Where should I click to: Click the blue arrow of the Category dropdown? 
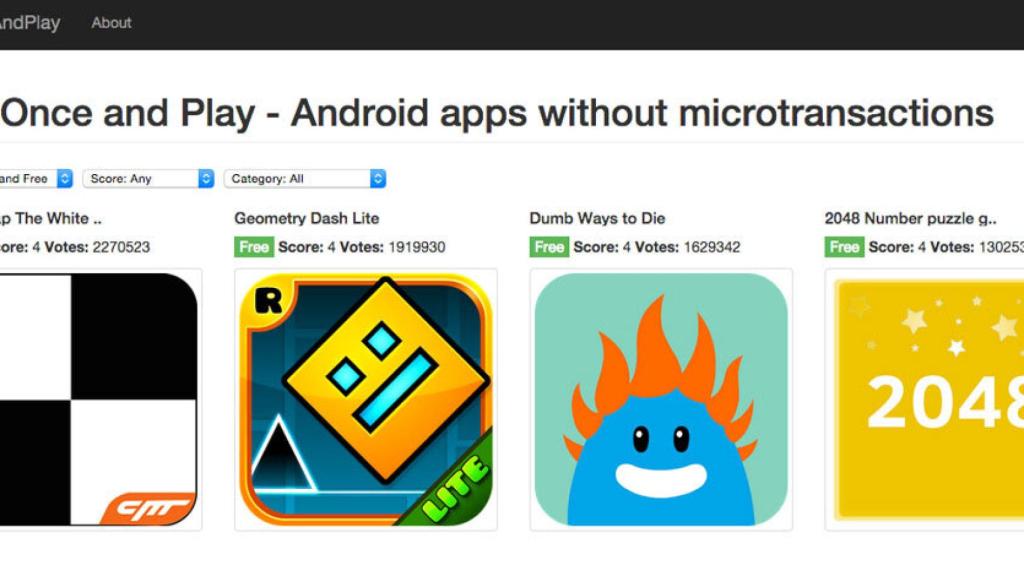coord(377,178)
